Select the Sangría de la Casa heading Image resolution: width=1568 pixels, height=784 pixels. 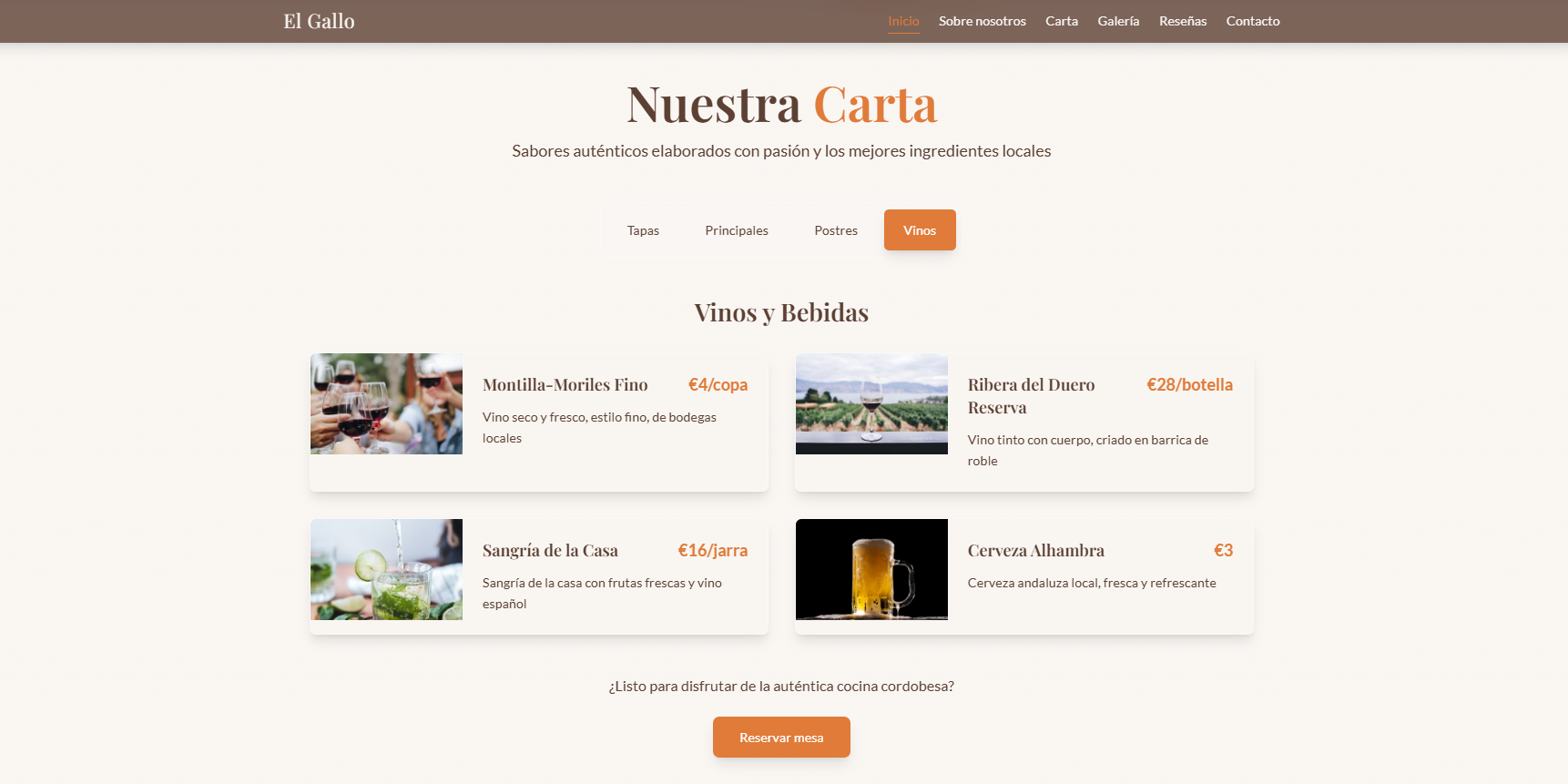550,551
